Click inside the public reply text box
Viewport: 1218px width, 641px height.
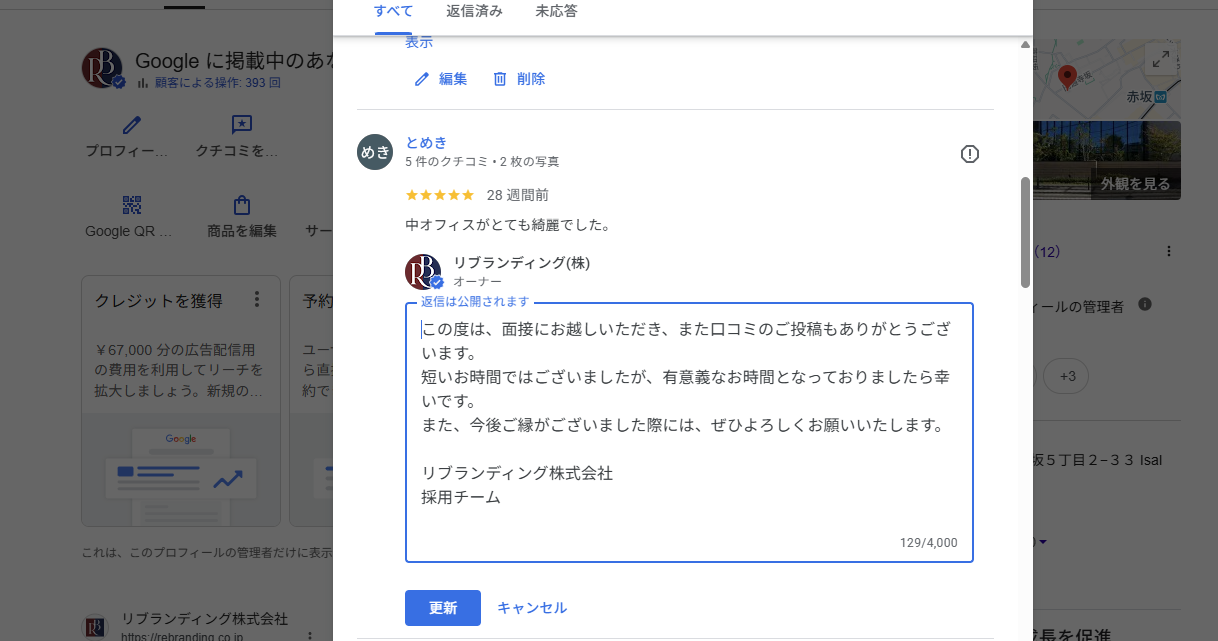[689, 432]
